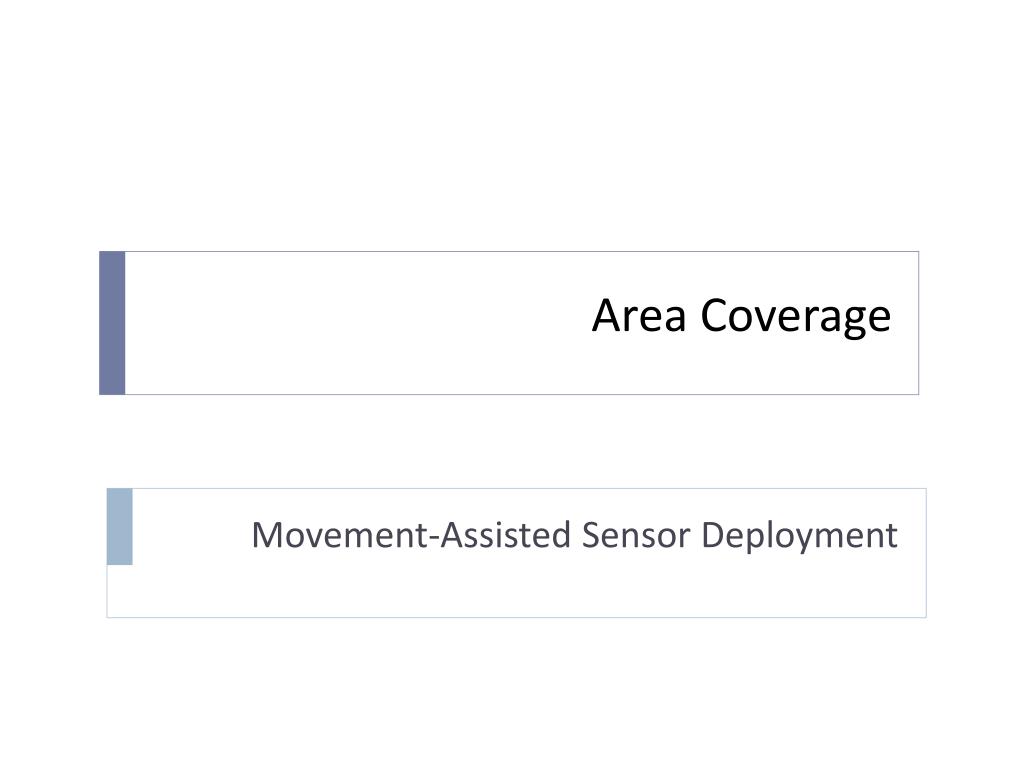1024x768 pixels.
Task: Click the 'Area Coverage' title text
Action: click(741, 317)
